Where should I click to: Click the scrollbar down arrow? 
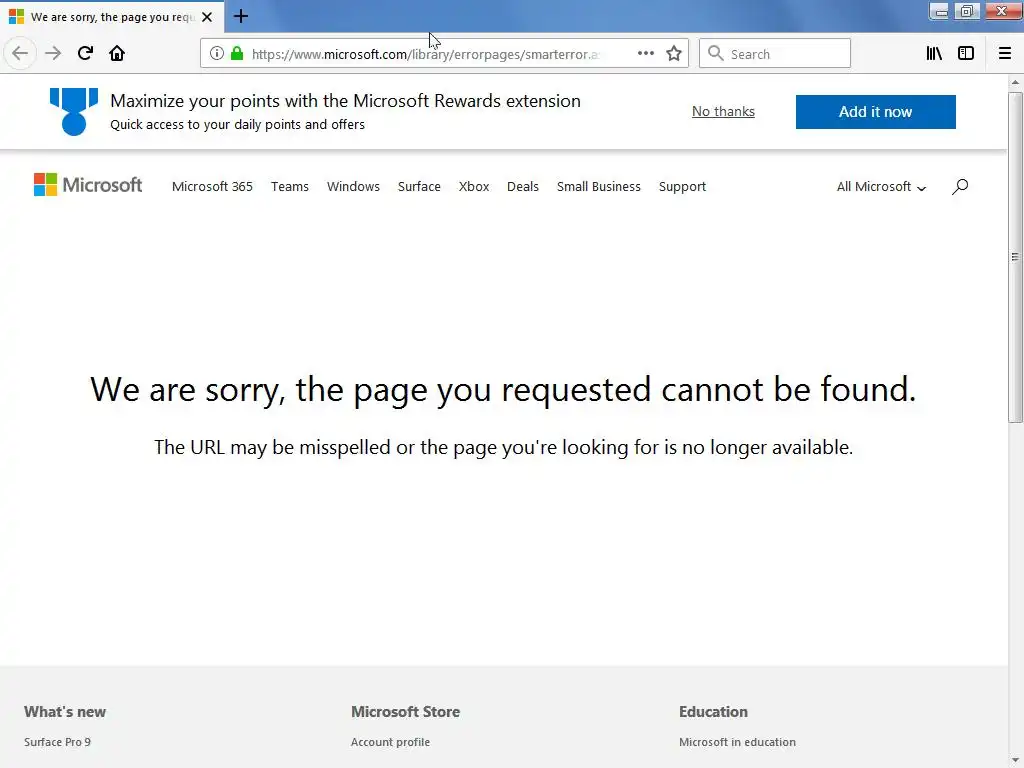tap(1015, 761)
